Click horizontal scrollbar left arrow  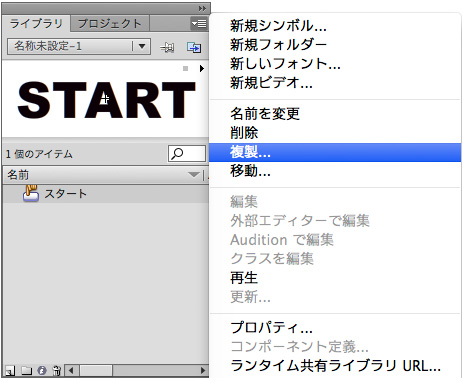pyautogui.click(x=71, y=370)
